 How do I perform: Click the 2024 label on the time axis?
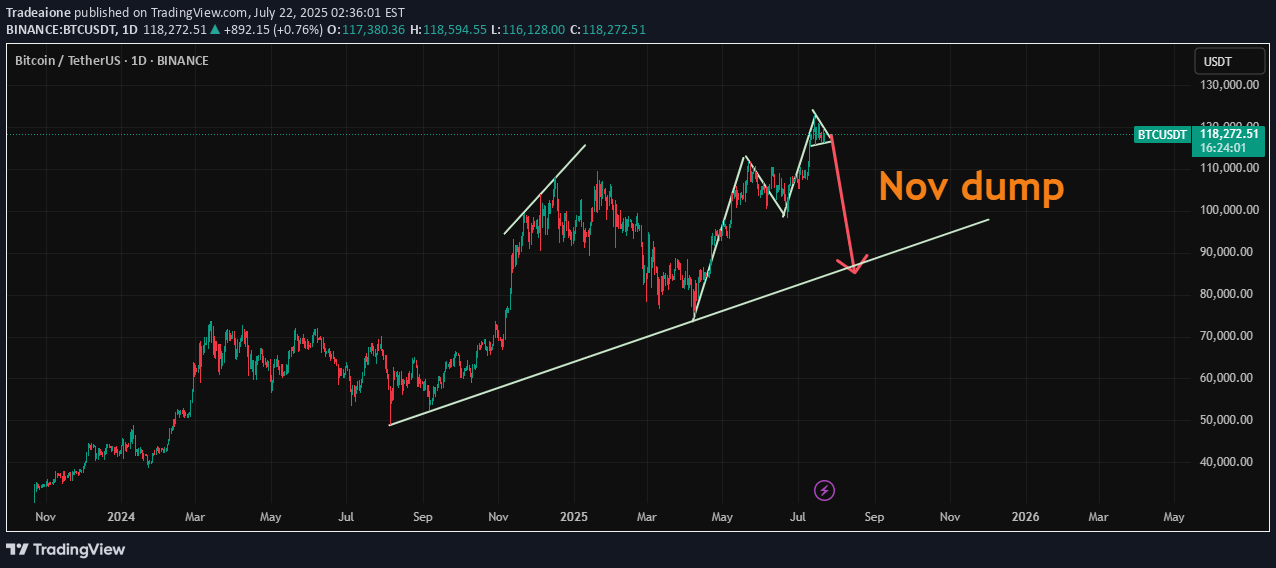tap(120, 517)
